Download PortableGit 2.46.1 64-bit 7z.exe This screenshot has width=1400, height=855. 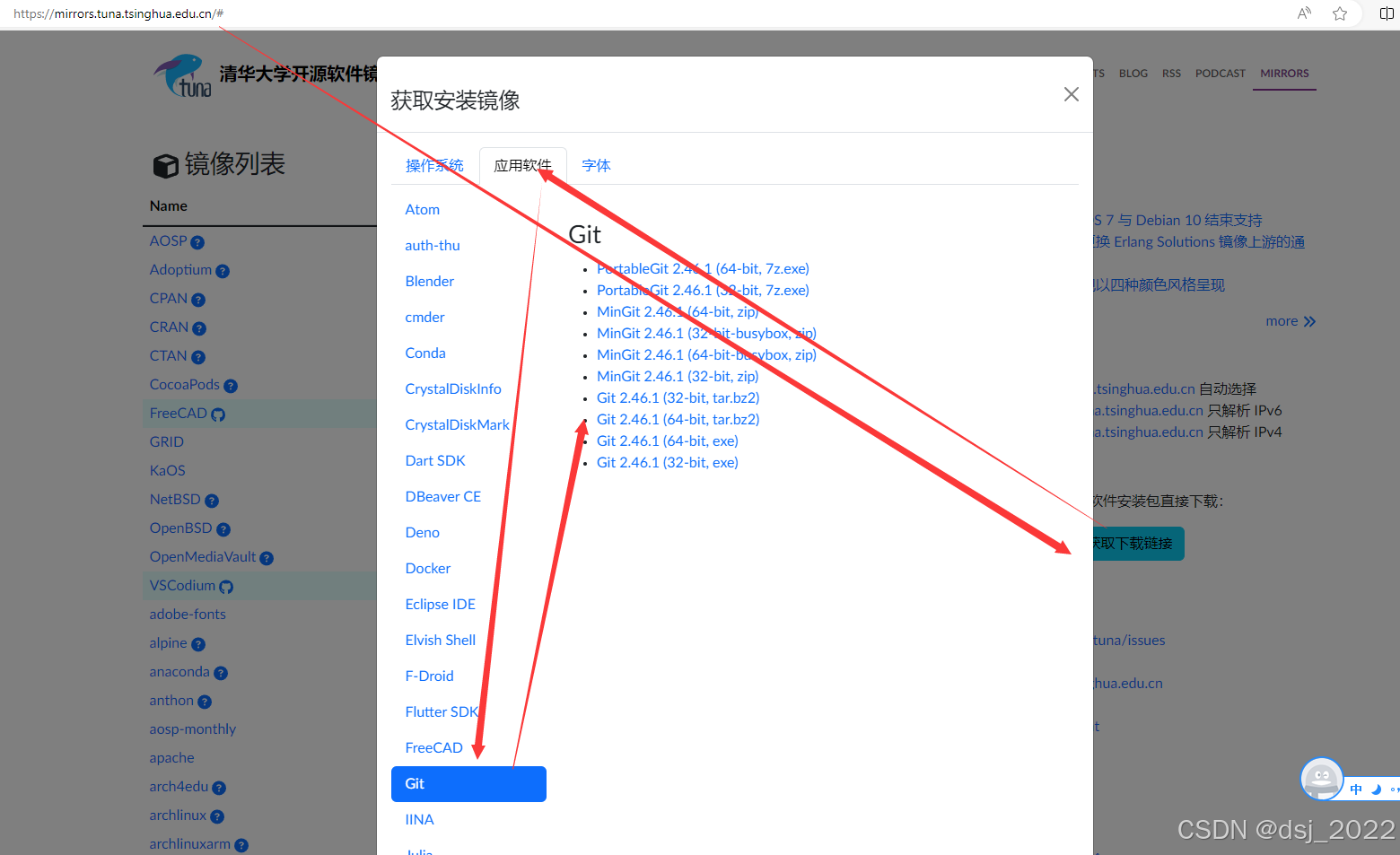703,268
